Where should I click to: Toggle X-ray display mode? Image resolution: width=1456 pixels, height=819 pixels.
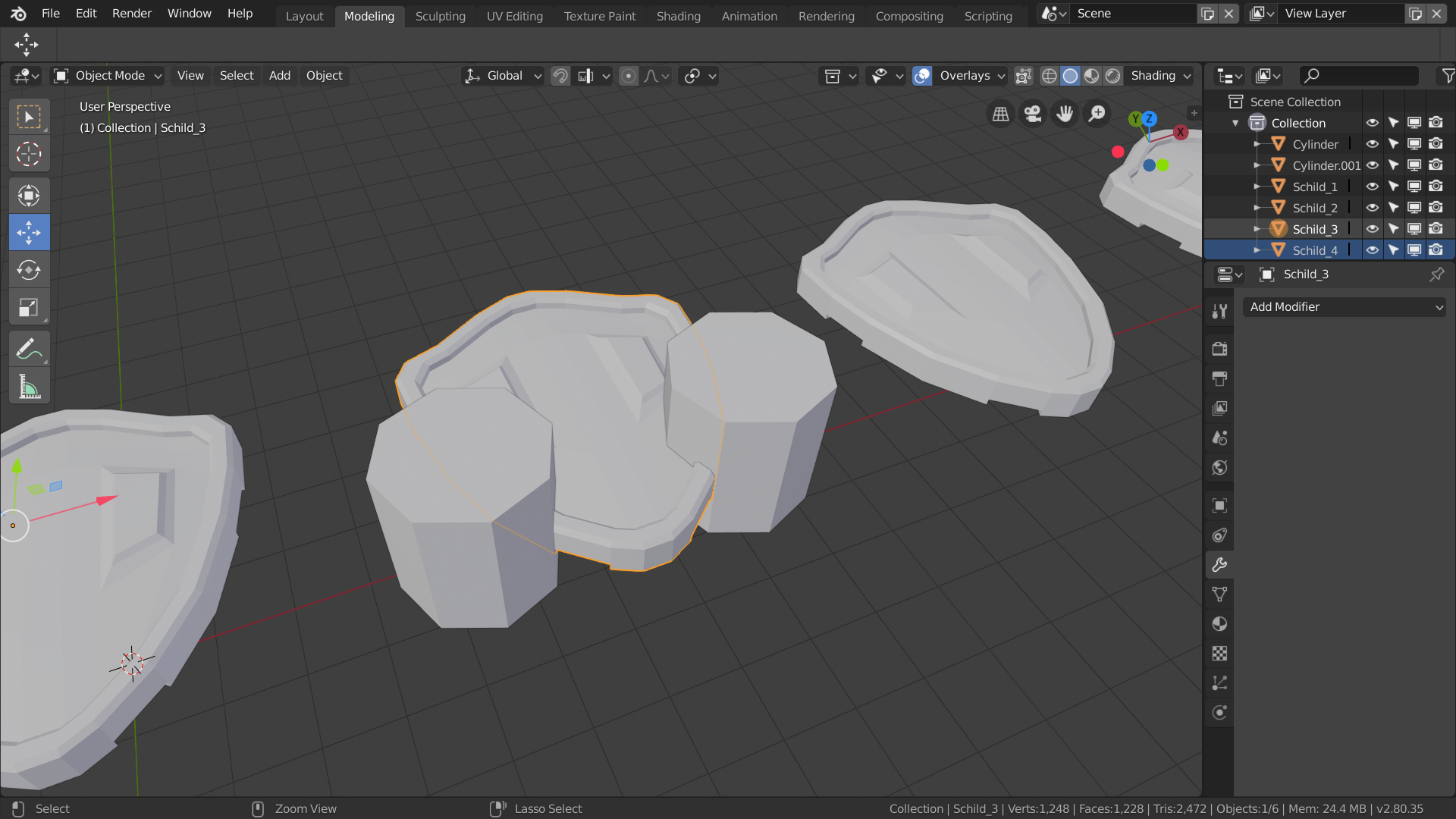pos(1023,76)
